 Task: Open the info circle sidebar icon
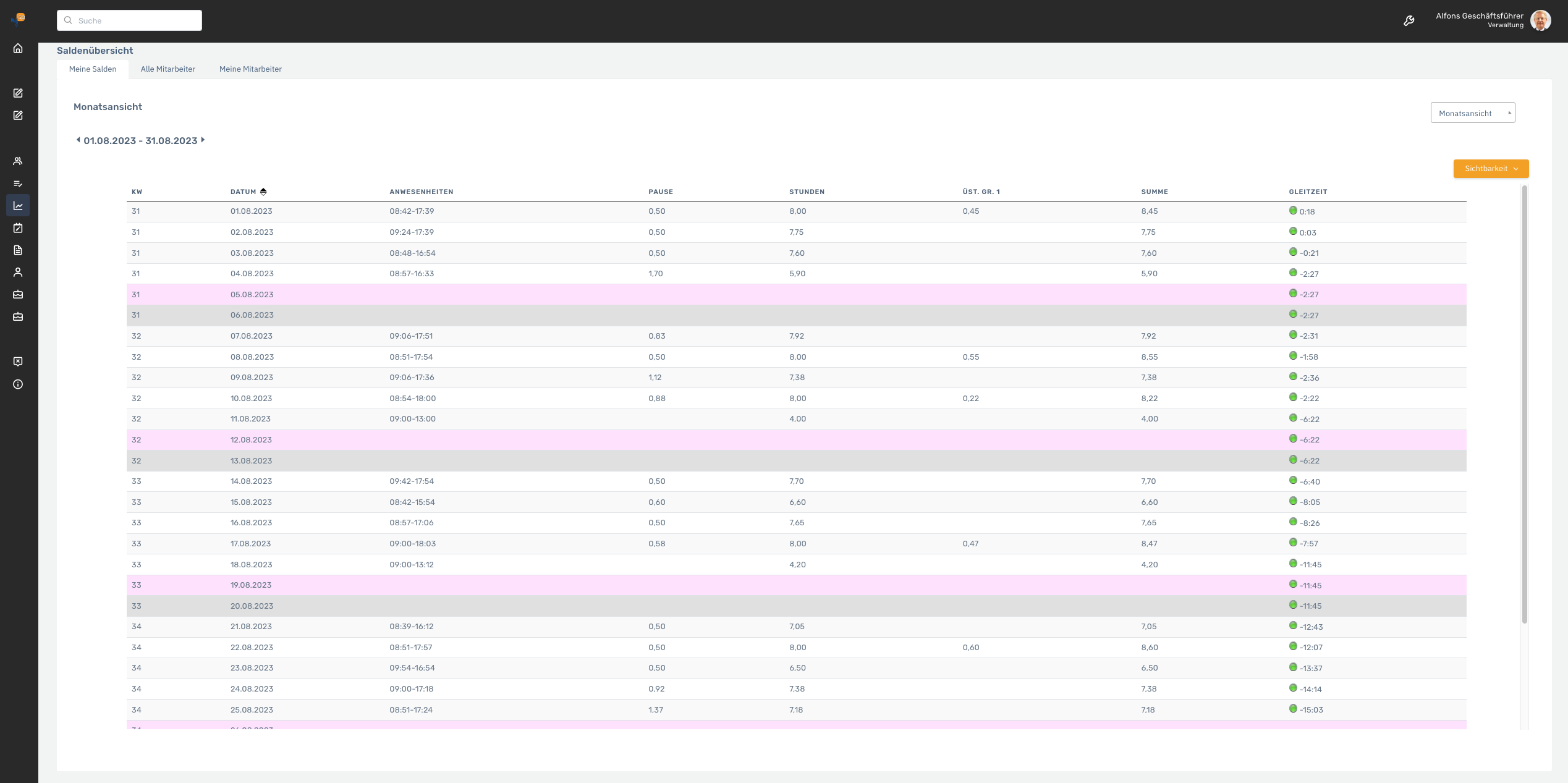(x=18, y=384)
